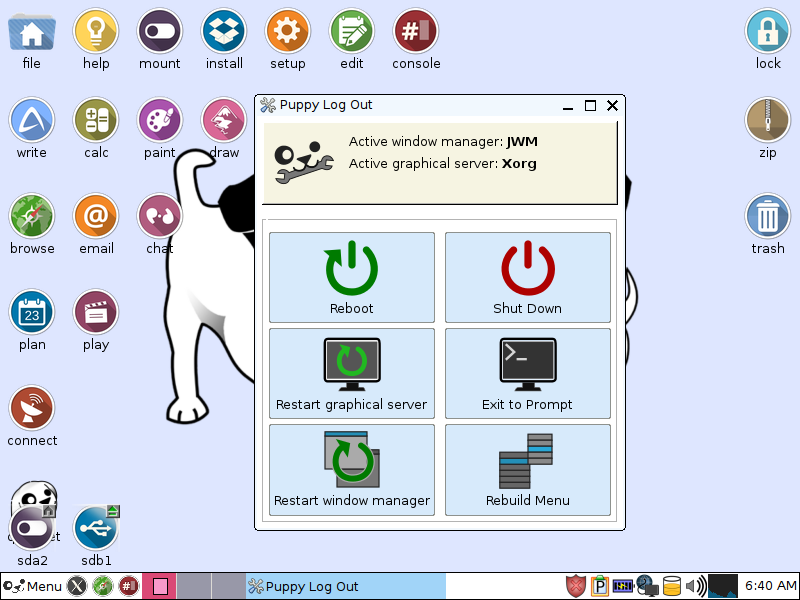
Task: Open the file manager desktop icon
Action: tap(32, 32)
